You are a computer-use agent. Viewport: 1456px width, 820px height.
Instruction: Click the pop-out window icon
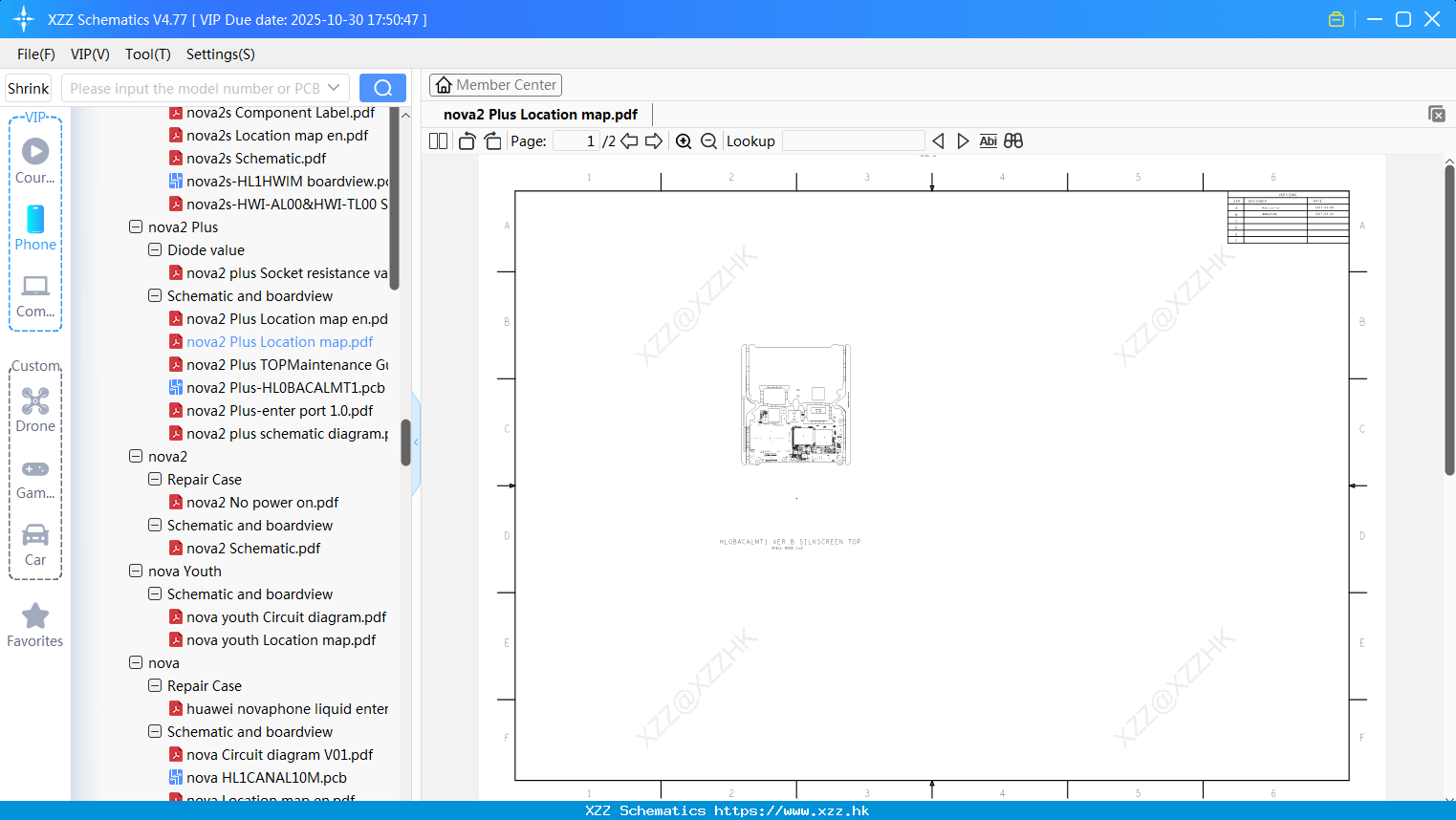point(1437,114)
